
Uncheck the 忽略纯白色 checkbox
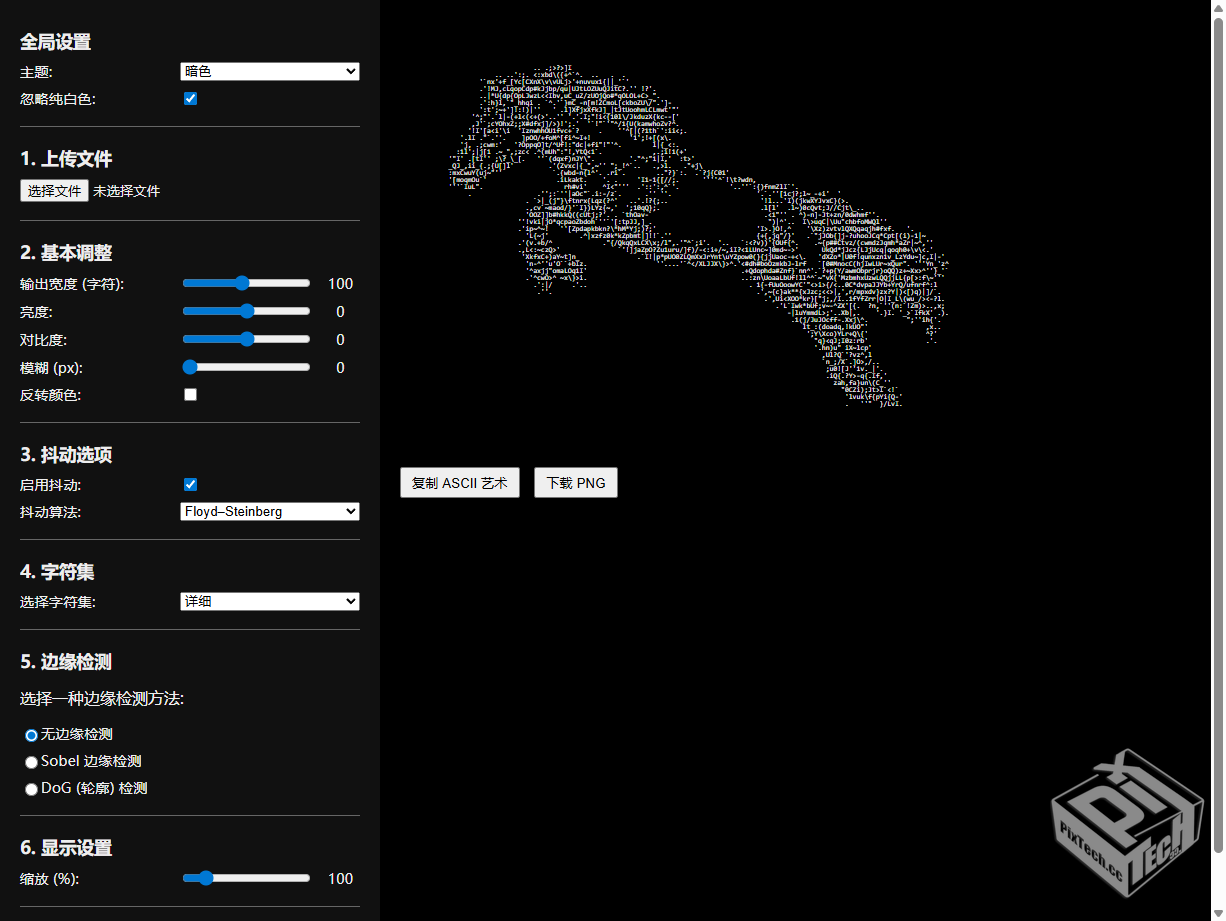(x=190, y=99)
